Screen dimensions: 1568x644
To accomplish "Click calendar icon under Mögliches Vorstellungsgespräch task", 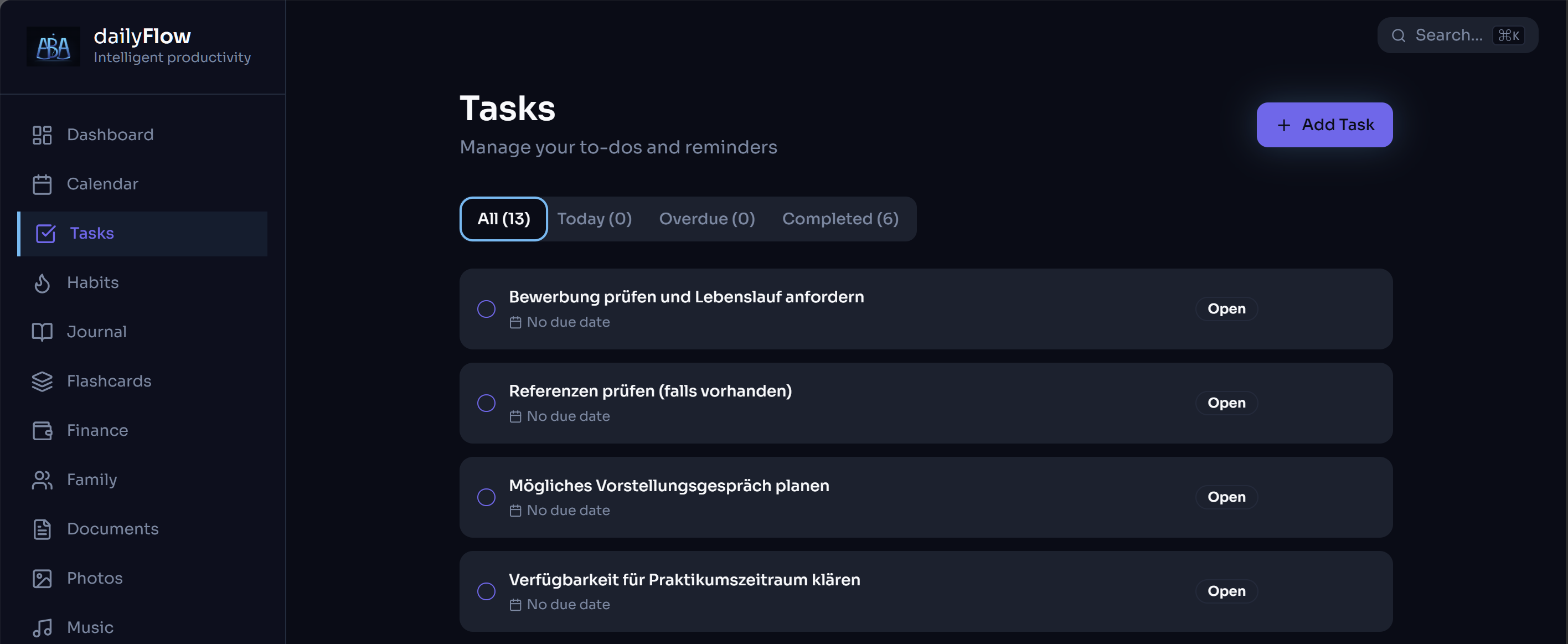I will pyautogui.click(x=515, y=511).
